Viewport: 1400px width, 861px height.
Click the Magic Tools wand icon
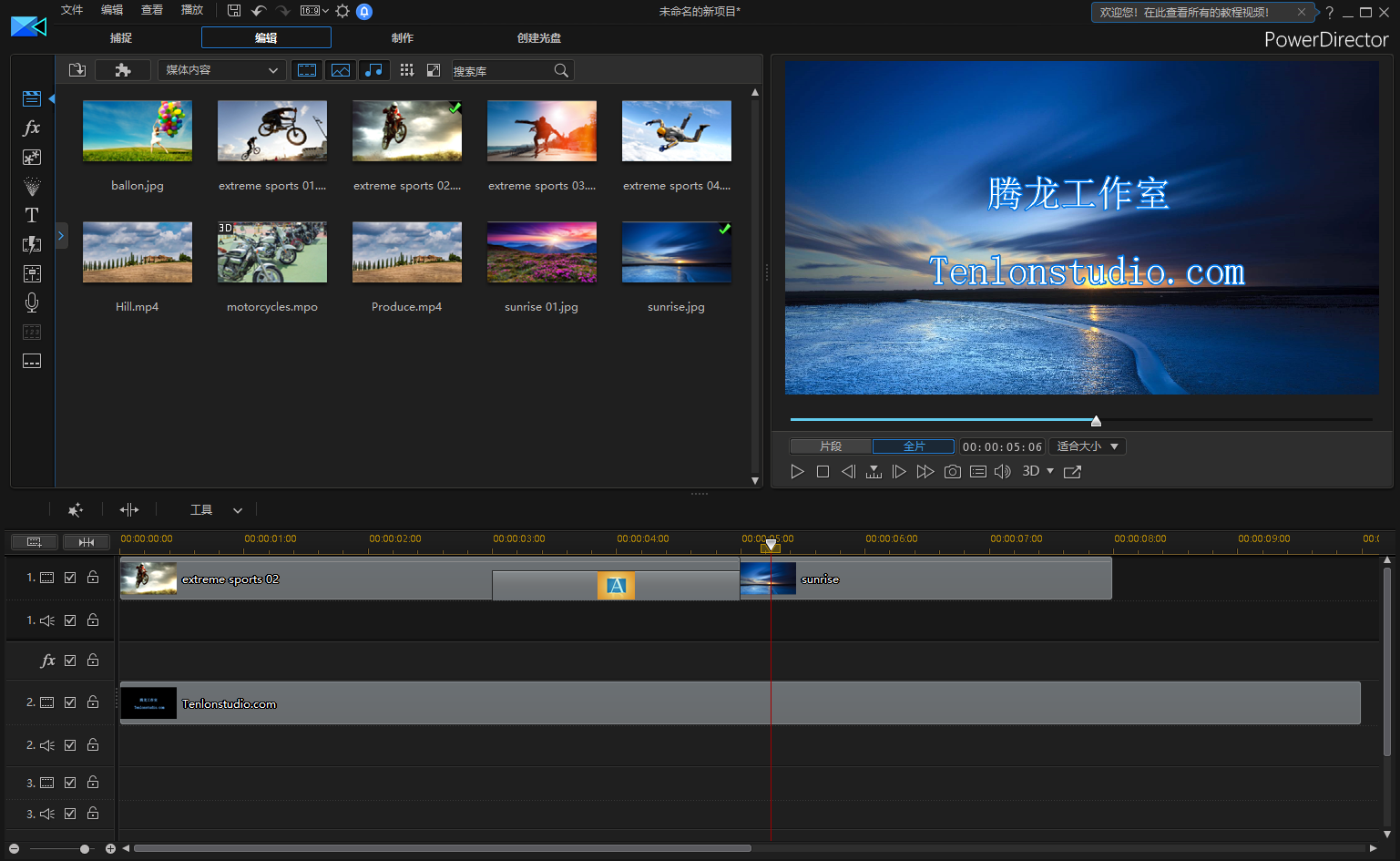76,509
